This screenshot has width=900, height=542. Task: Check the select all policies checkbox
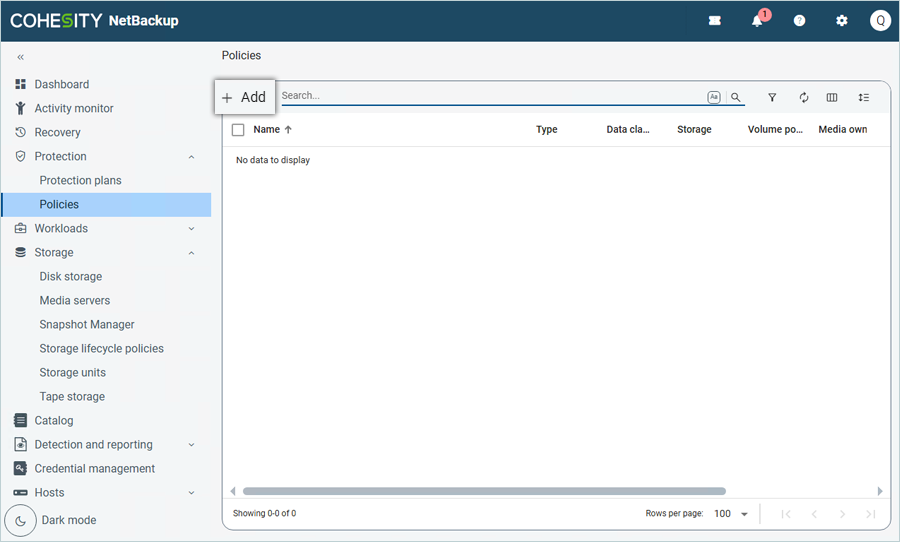pos(238,130)
